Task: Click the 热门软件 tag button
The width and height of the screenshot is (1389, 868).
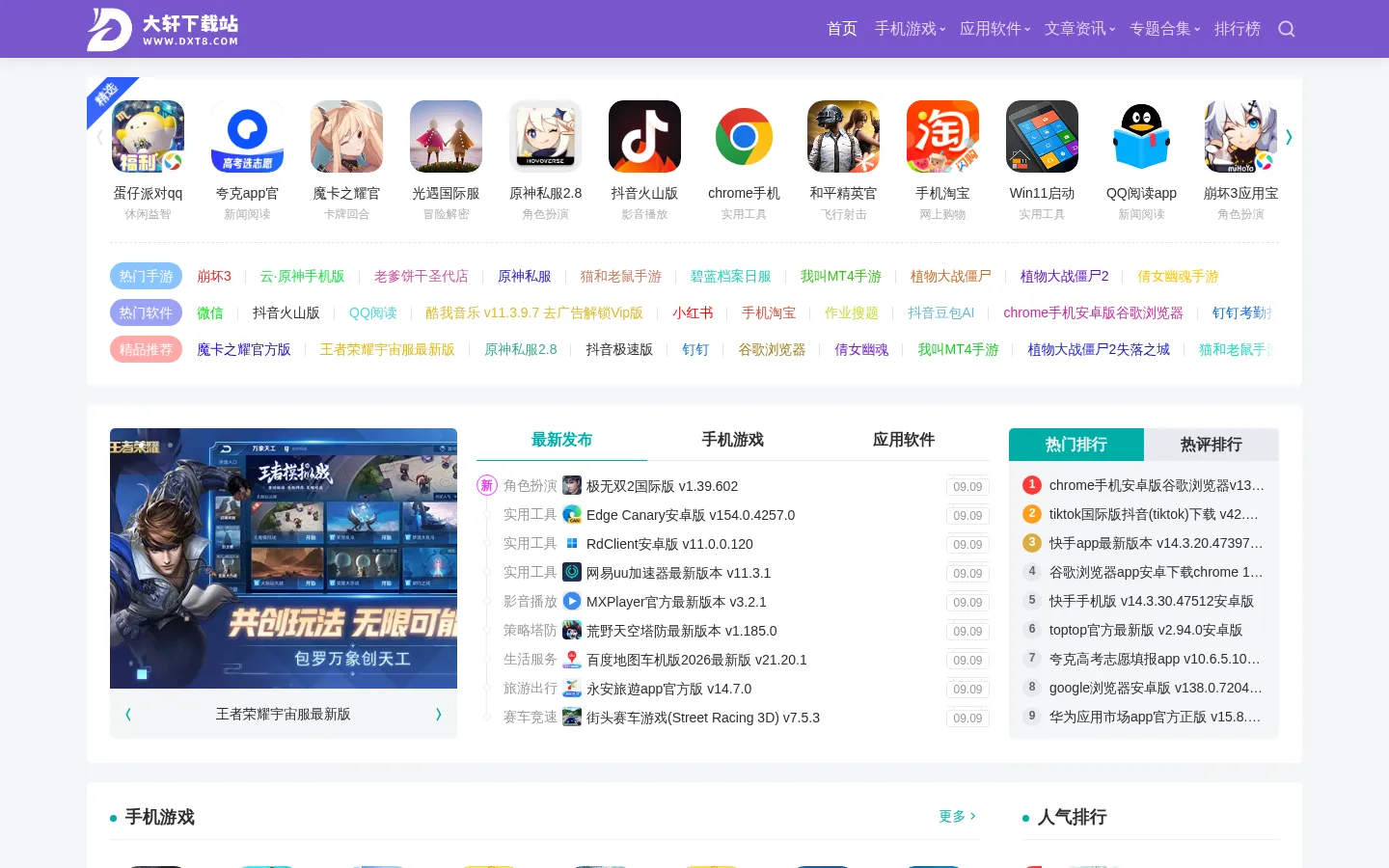Action: coord(146,312)
